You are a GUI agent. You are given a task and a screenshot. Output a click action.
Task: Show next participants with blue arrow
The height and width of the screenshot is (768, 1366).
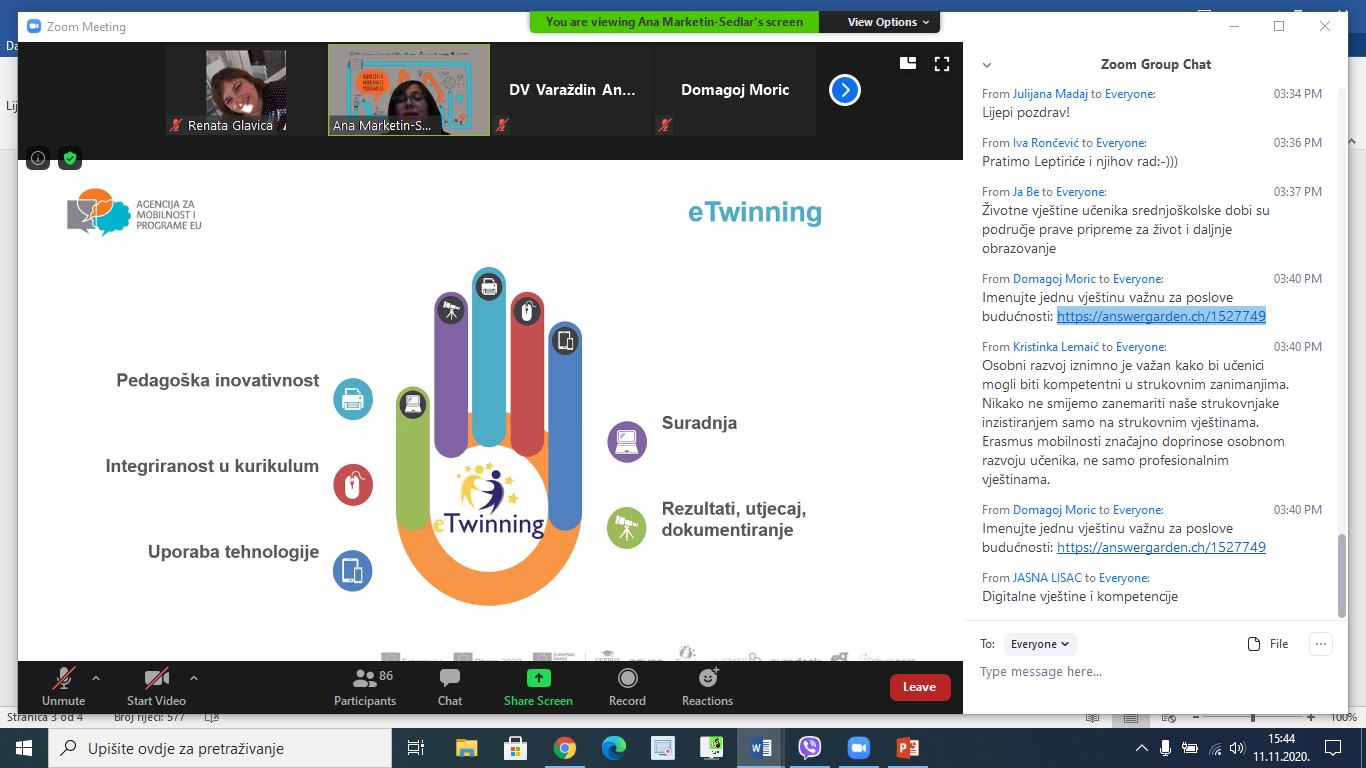click(845, 90)
